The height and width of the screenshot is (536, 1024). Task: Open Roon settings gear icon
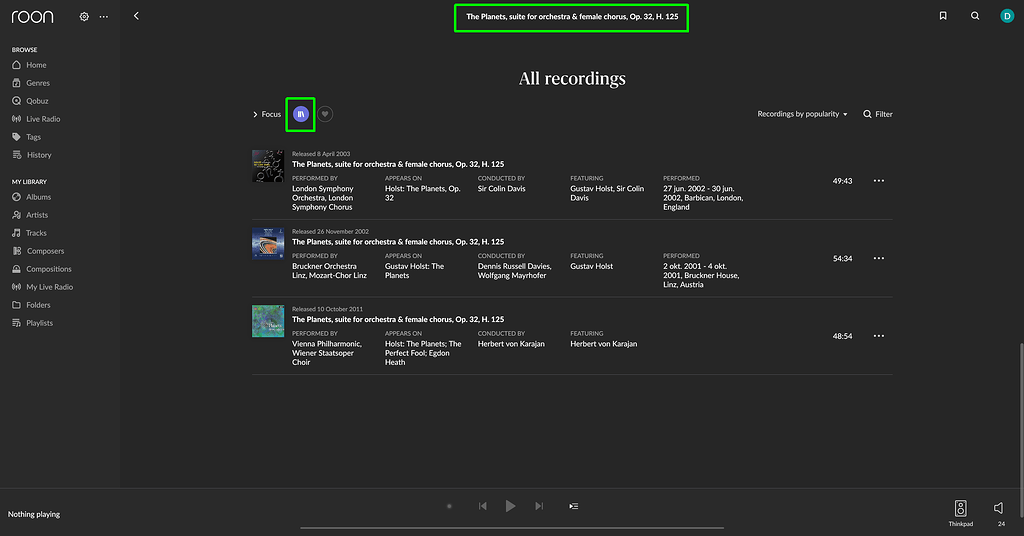pos(84,17)
